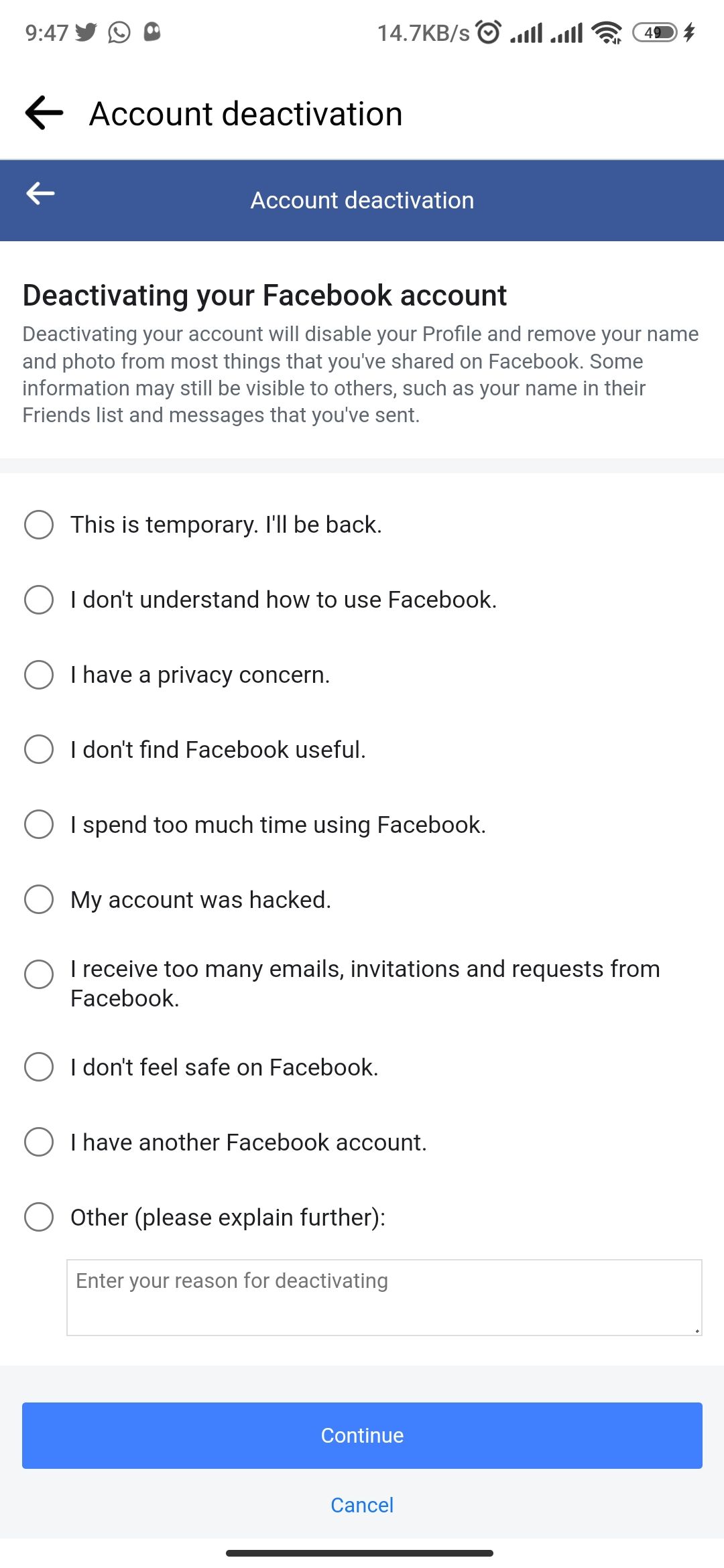Click the Continue button

coord(362,1435)
